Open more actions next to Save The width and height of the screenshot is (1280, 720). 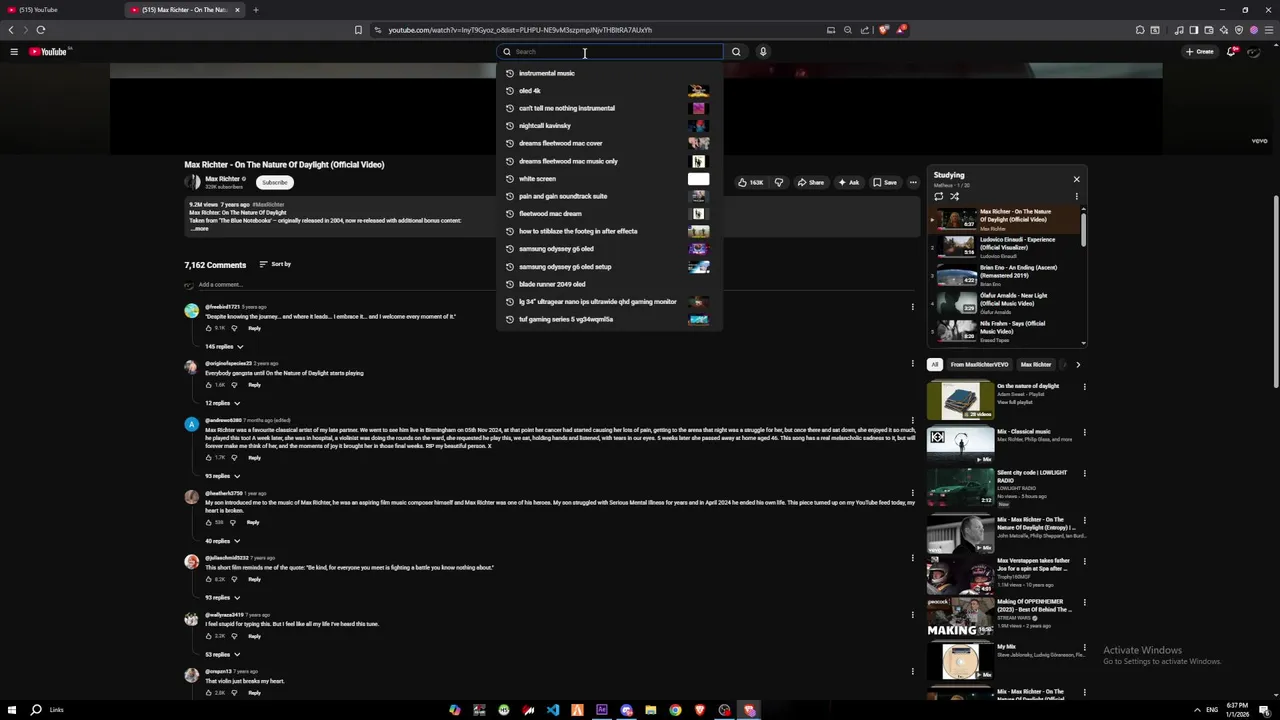coord(913,182)
